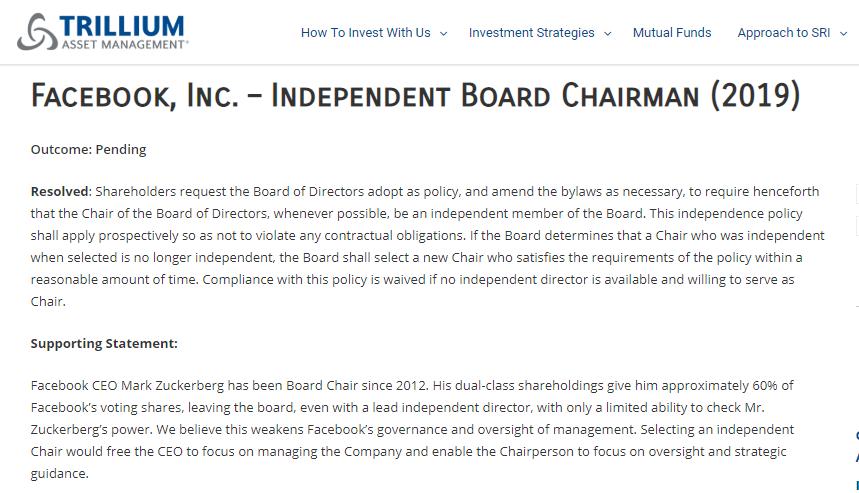Click the "Supporting Statement:" heading
Screen dimensions: 859x493
[104, 343]
